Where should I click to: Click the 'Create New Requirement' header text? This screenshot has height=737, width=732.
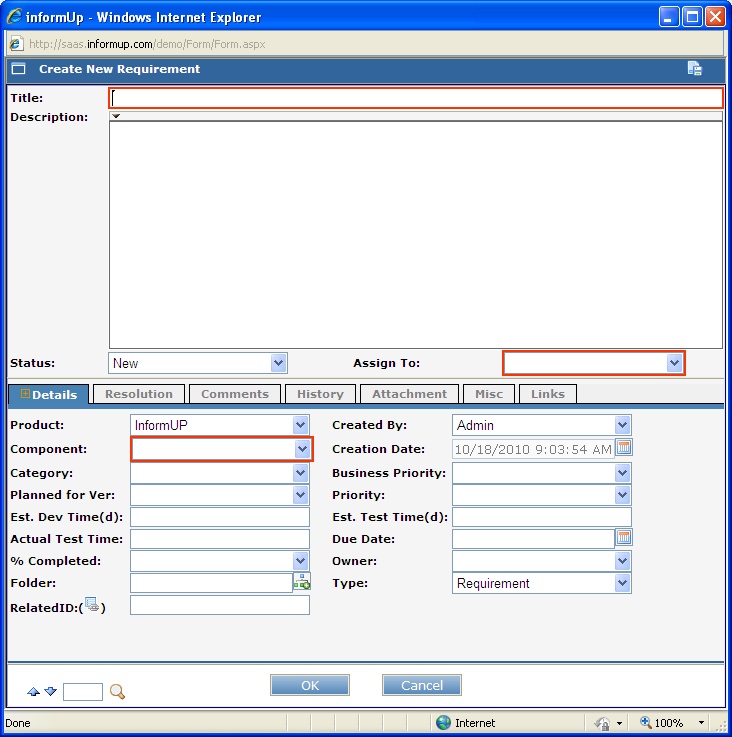[x=119, y=69]
